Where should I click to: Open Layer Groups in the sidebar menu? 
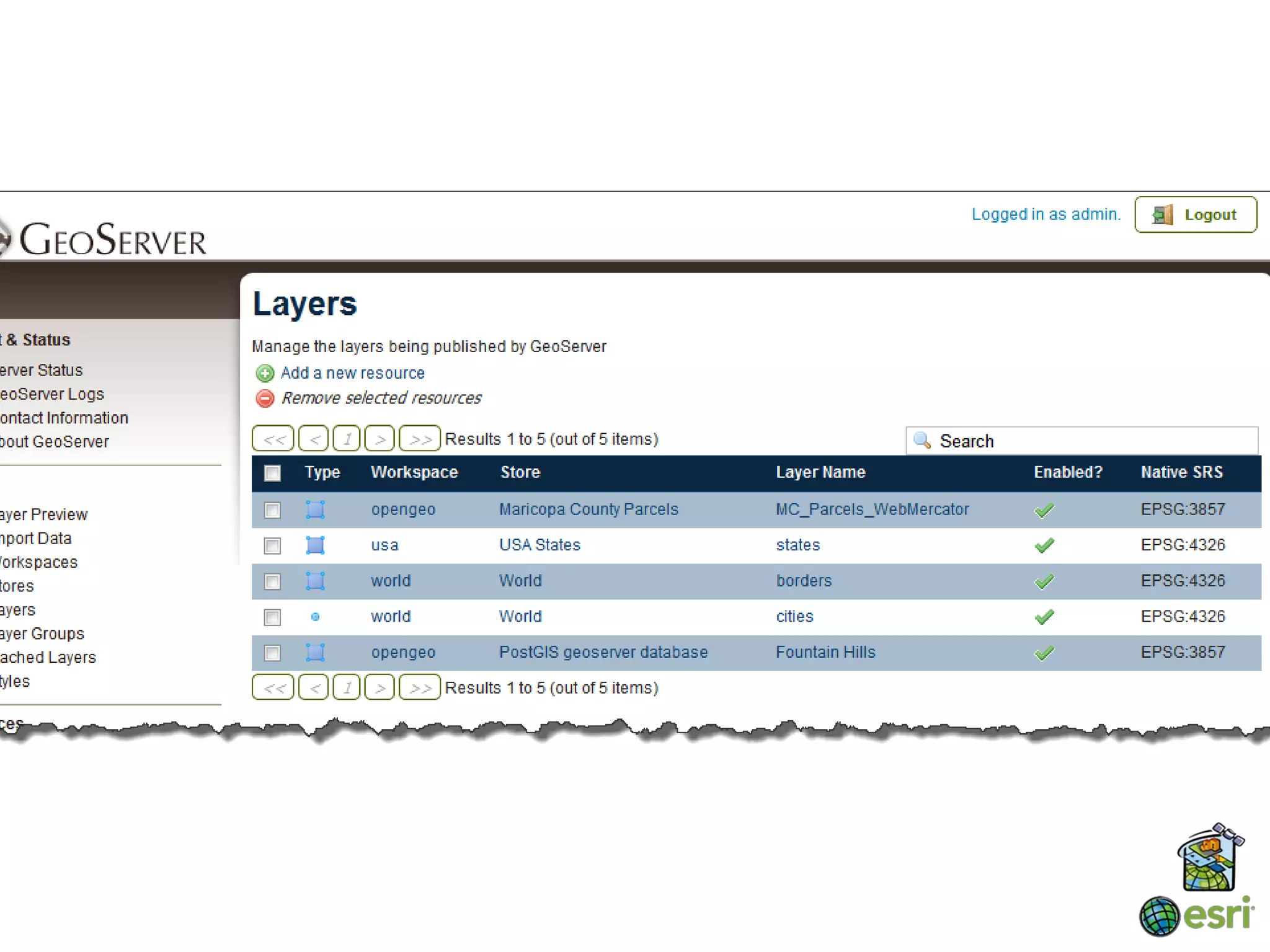42,633
